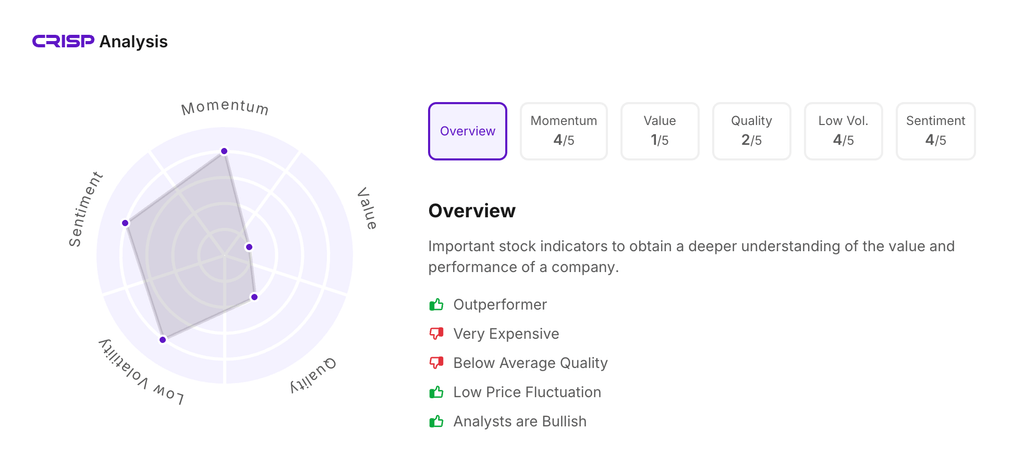This screenshot has height=469, width=1024.
Task: Click the Outperformer indicator text
Action: [500, 304]
